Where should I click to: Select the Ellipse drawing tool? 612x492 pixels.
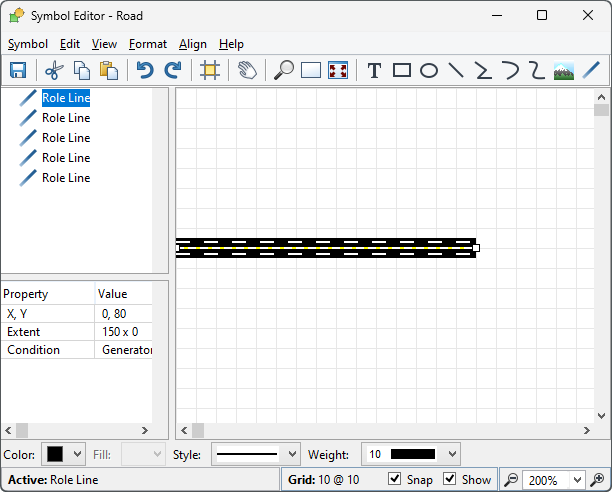pos(429,71)
